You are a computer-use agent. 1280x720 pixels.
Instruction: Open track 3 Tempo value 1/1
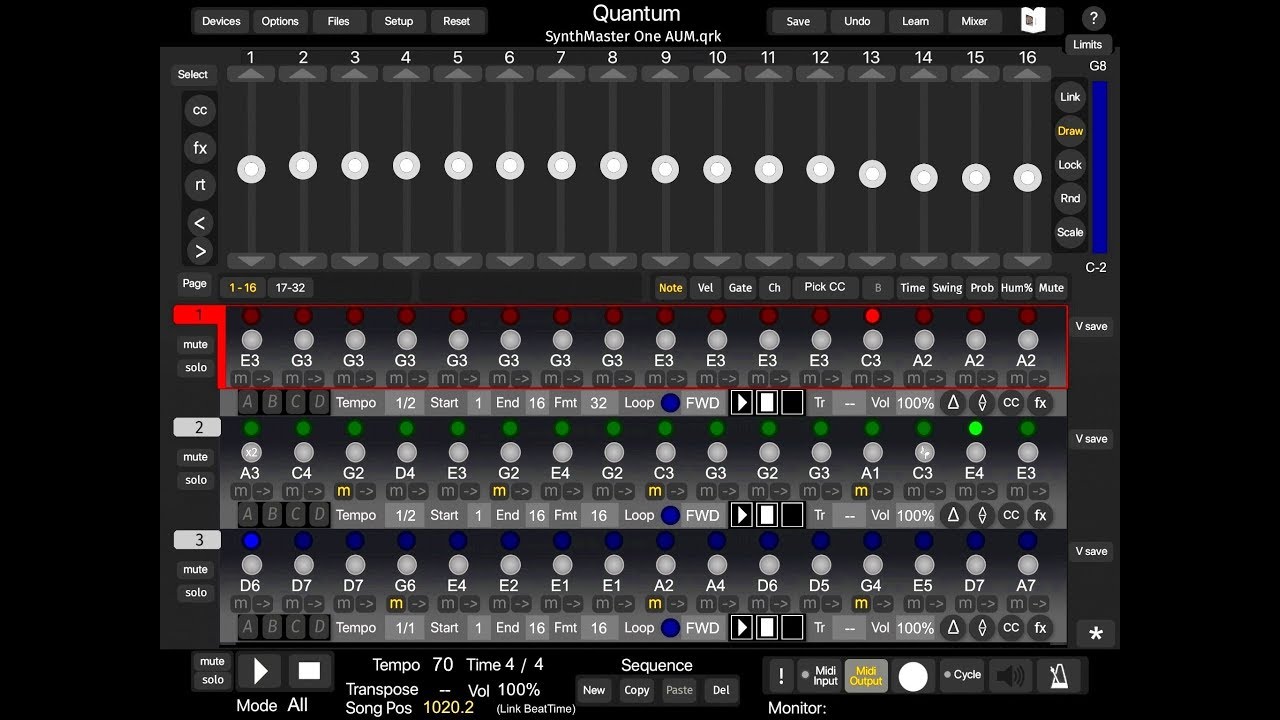[x=405, y=627]
